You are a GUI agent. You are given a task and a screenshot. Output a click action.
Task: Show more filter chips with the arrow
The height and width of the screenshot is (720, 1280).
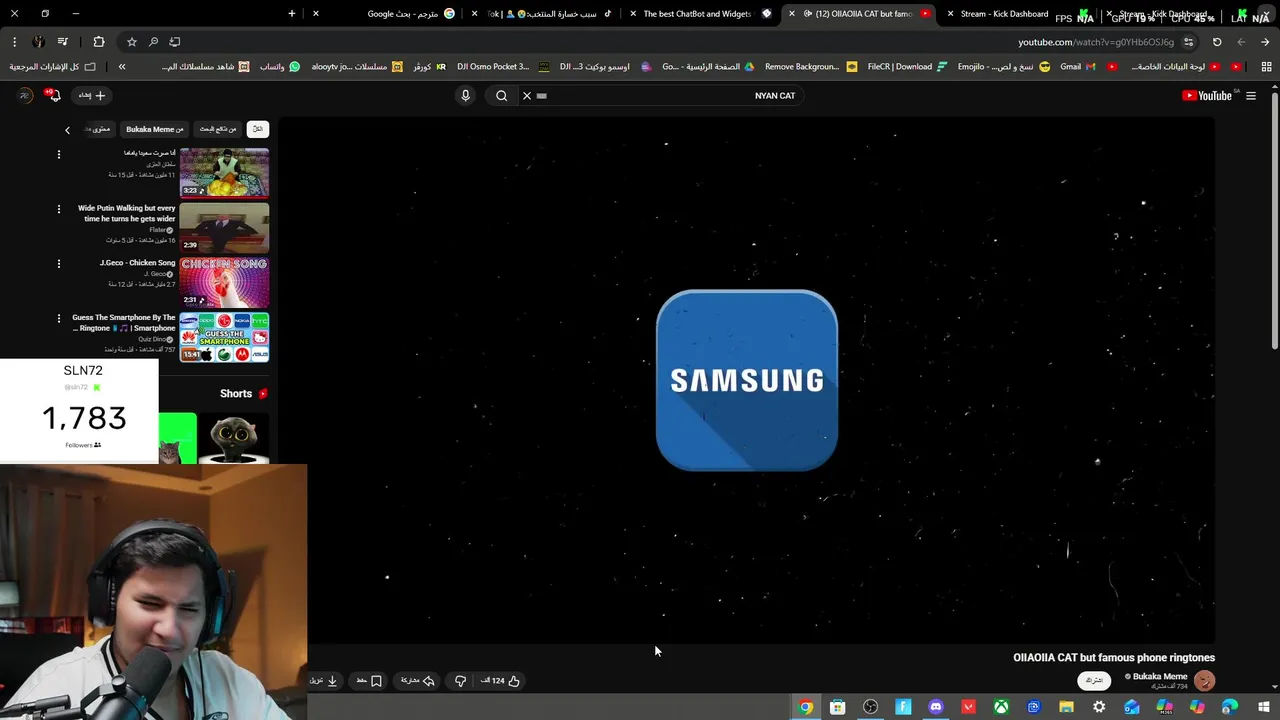pos(67,130)
